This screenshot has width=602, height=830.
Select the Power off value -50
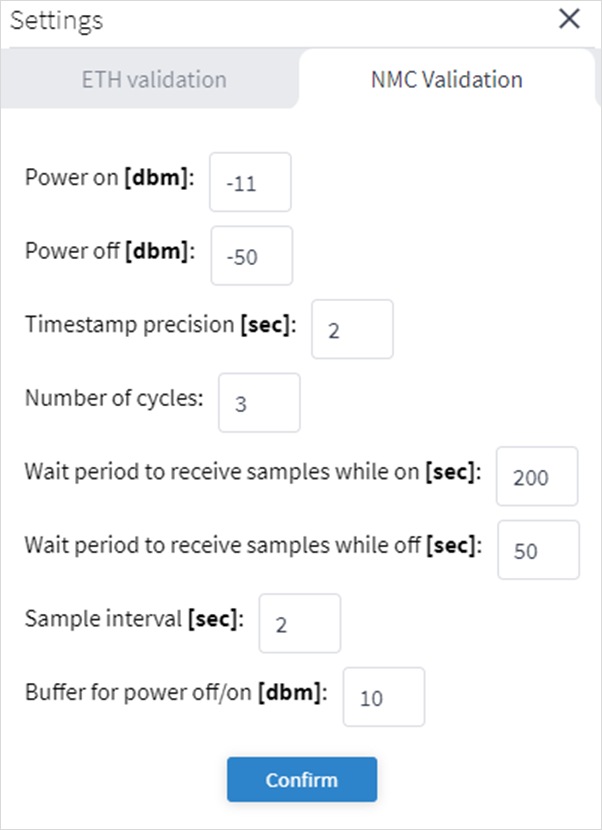coord(251,256)
